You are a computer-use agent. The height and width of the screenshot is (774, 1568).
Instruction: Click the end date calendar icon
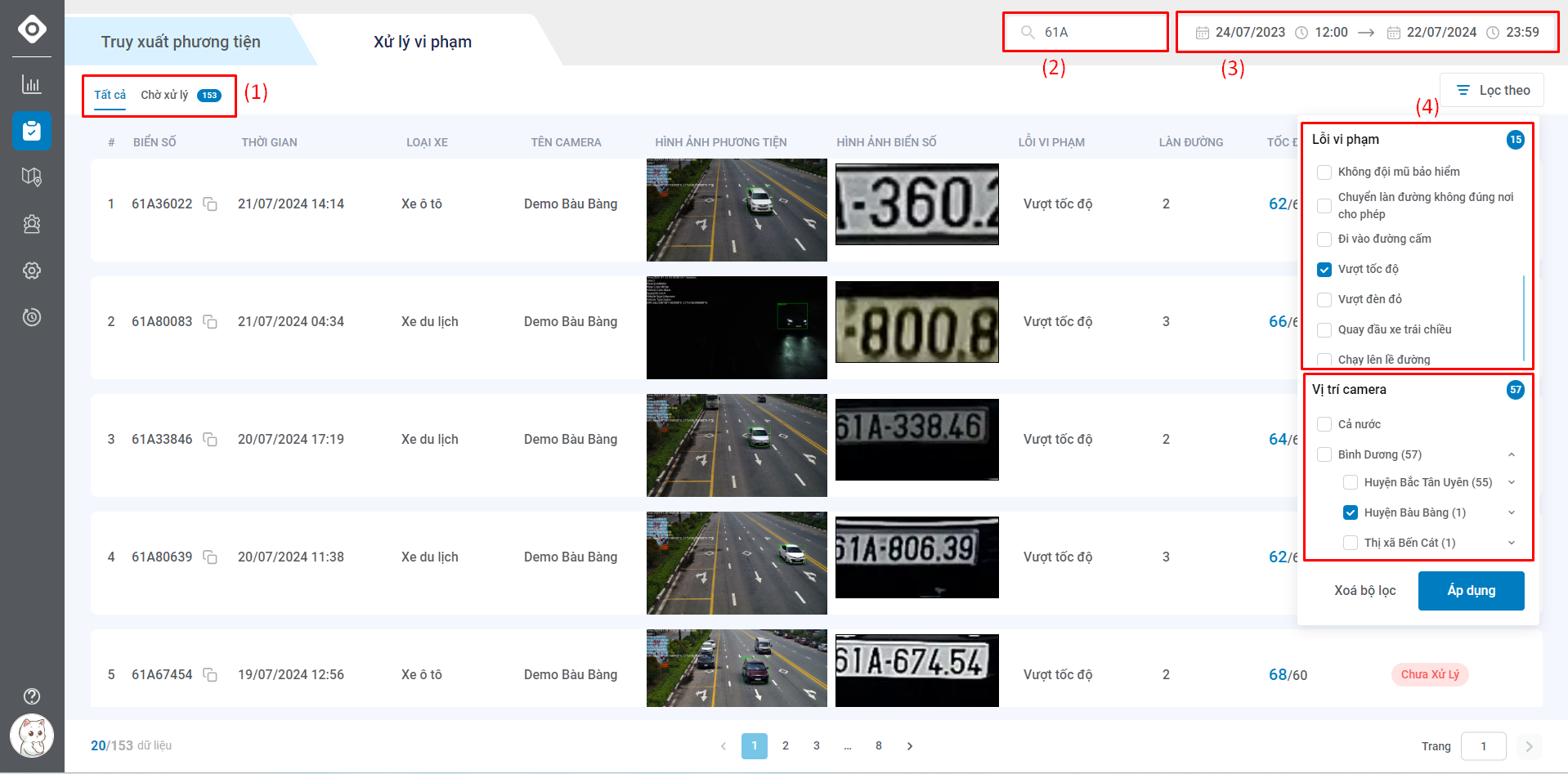[x=1394, y=33]
